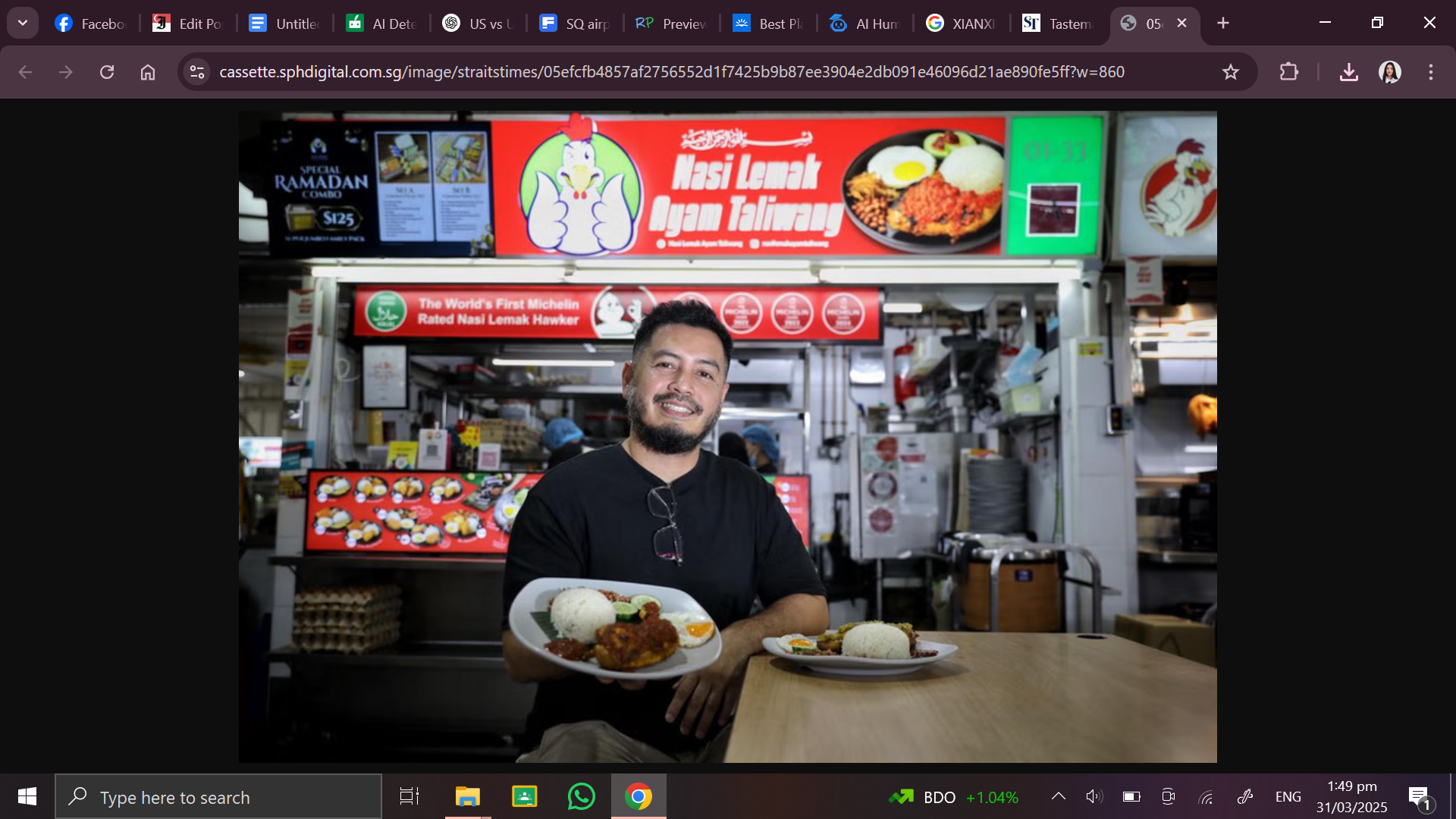Open a new browser tab
Image resolution: width=1456 pixels, height=819 pixels.
[x=1223, y=24]
